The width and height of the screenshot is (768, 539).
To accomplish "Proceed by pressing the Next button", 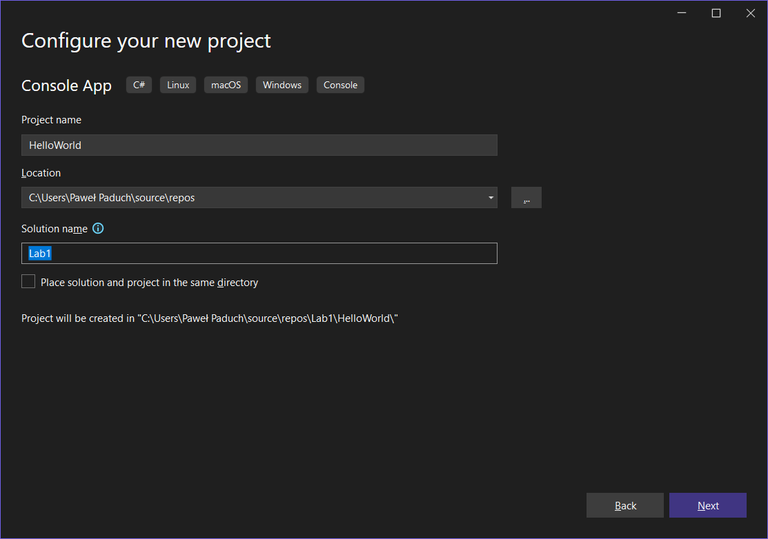I will (708, 505).
